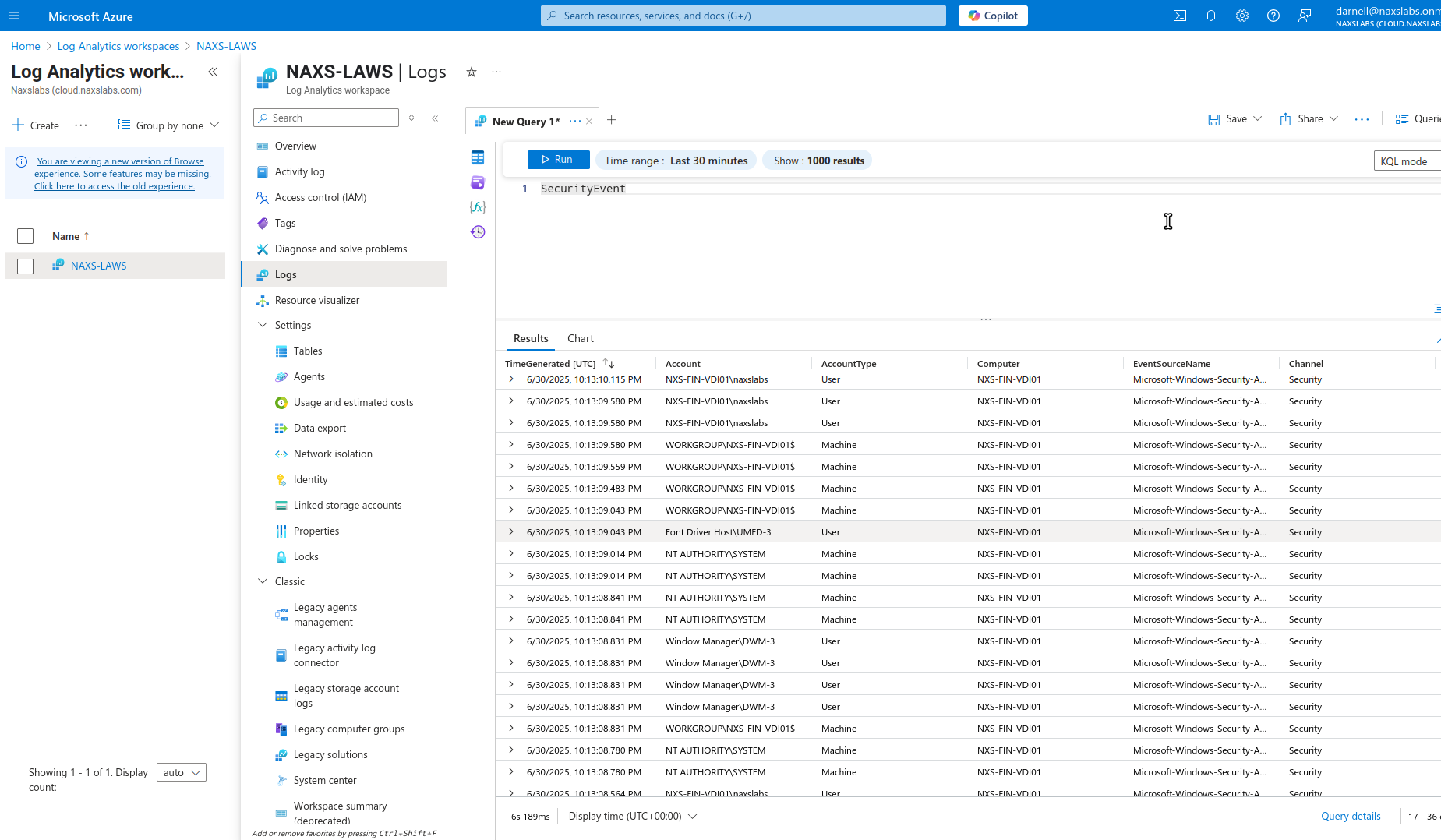Expand the Font Driver Host\UMFD-3 row
The width and height of the screenshot is (1441, 840).
[511, 531]
